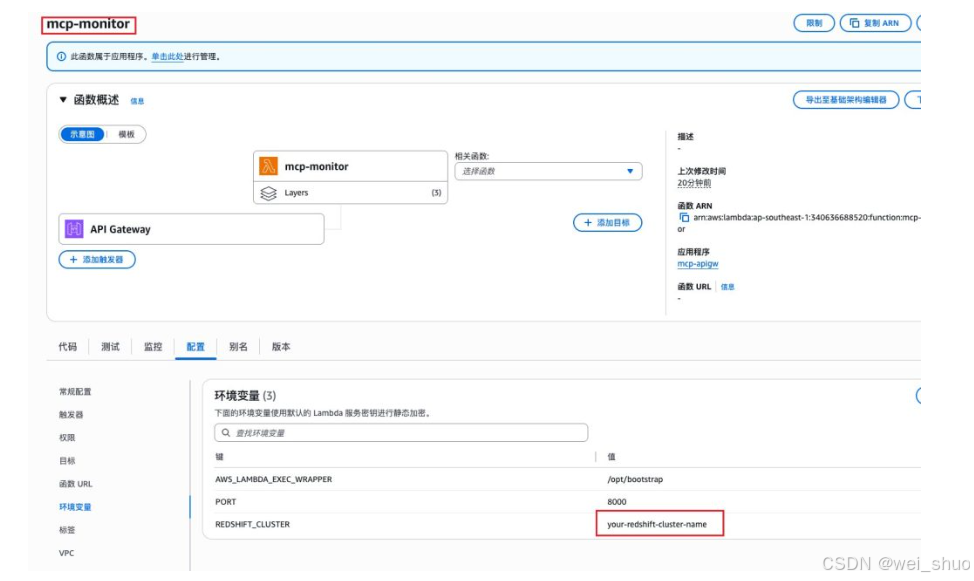Image resolution: width=974 pixels, height=581 pixels.
Task: Click the /opt/bootstrap value
Action: coord(635,479)
